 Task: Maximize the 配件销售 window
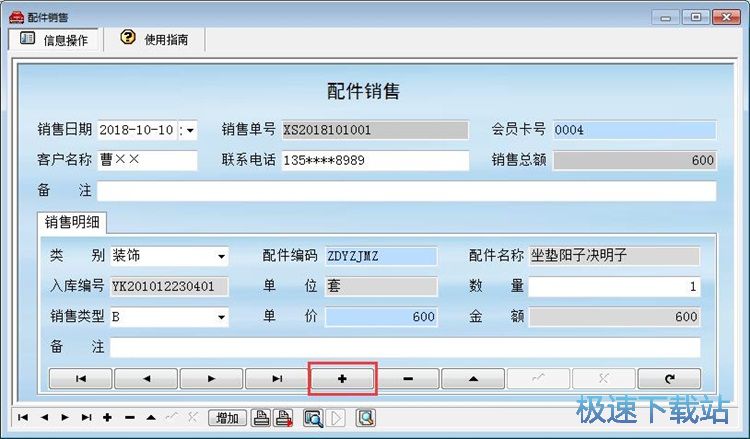(696, 18)
